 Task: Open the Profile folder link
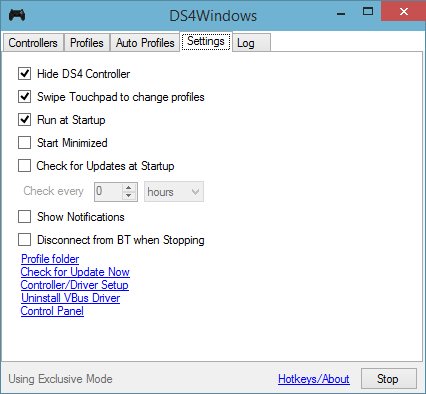click(x=50, y=259)
